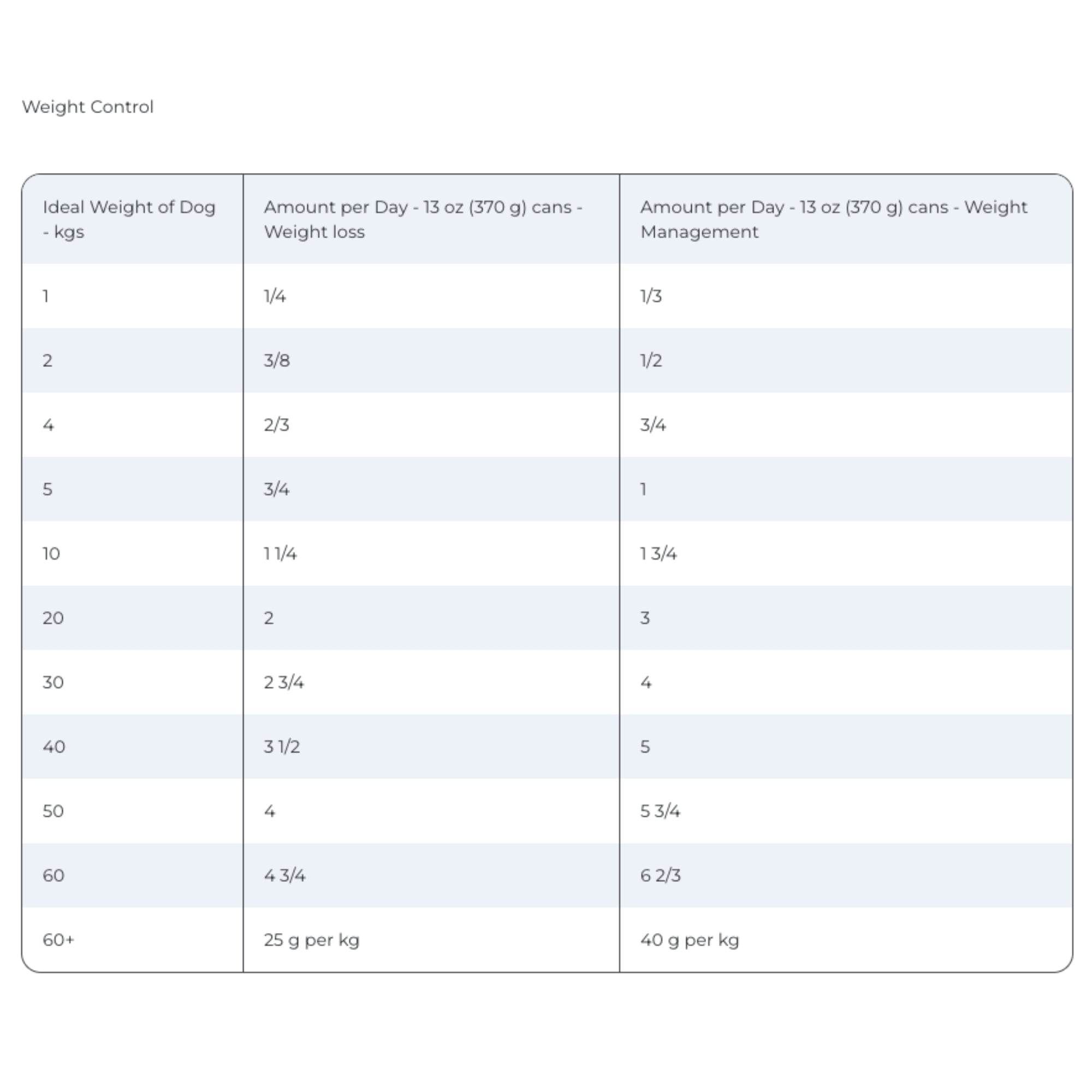Click the ideal weight cell showing 5
Screen dimensions: 1092x1092
pos(48,489)
